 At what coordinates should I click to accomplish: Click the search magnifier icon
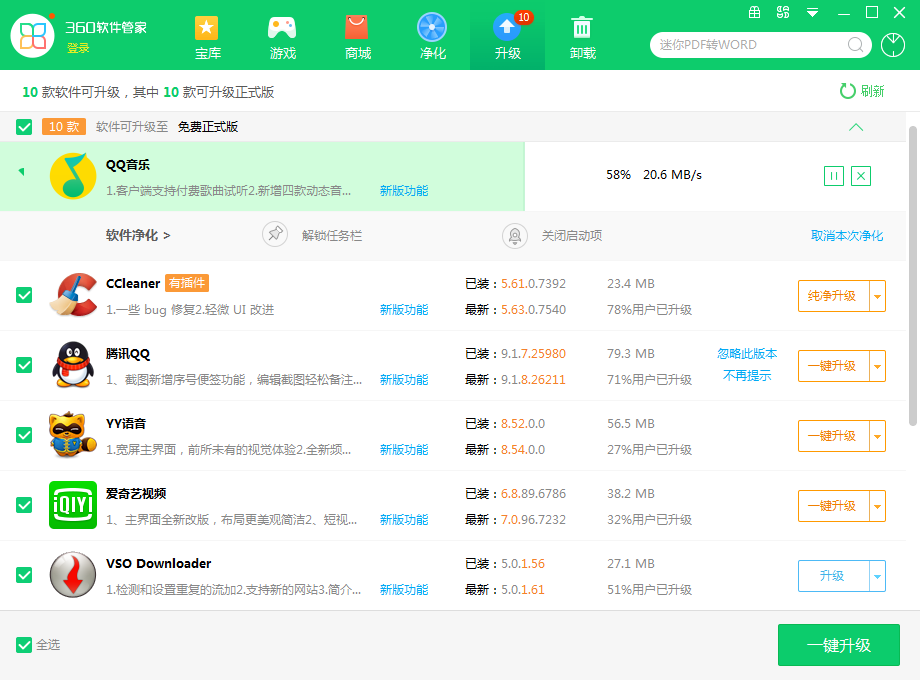855,45
